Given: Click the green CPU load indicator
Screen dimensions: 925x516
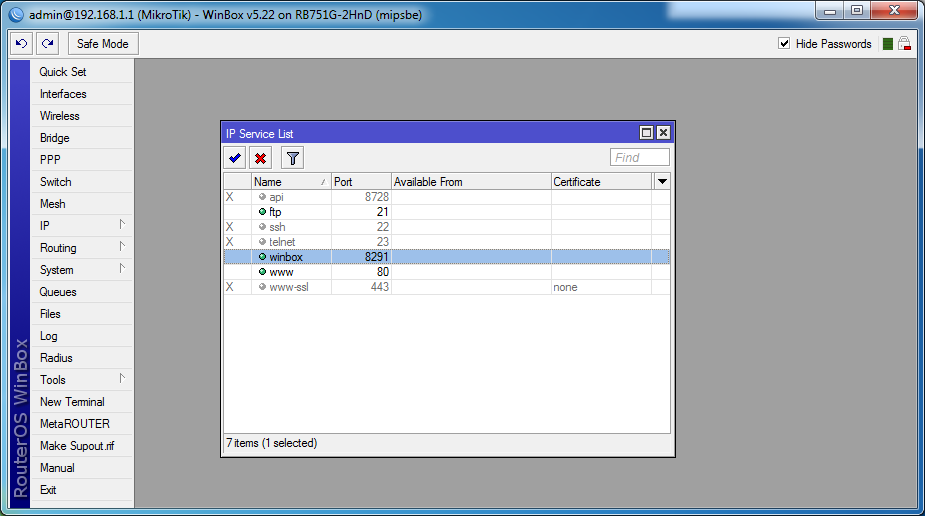Looking at the screenshot, I should [x=887, y=44].
